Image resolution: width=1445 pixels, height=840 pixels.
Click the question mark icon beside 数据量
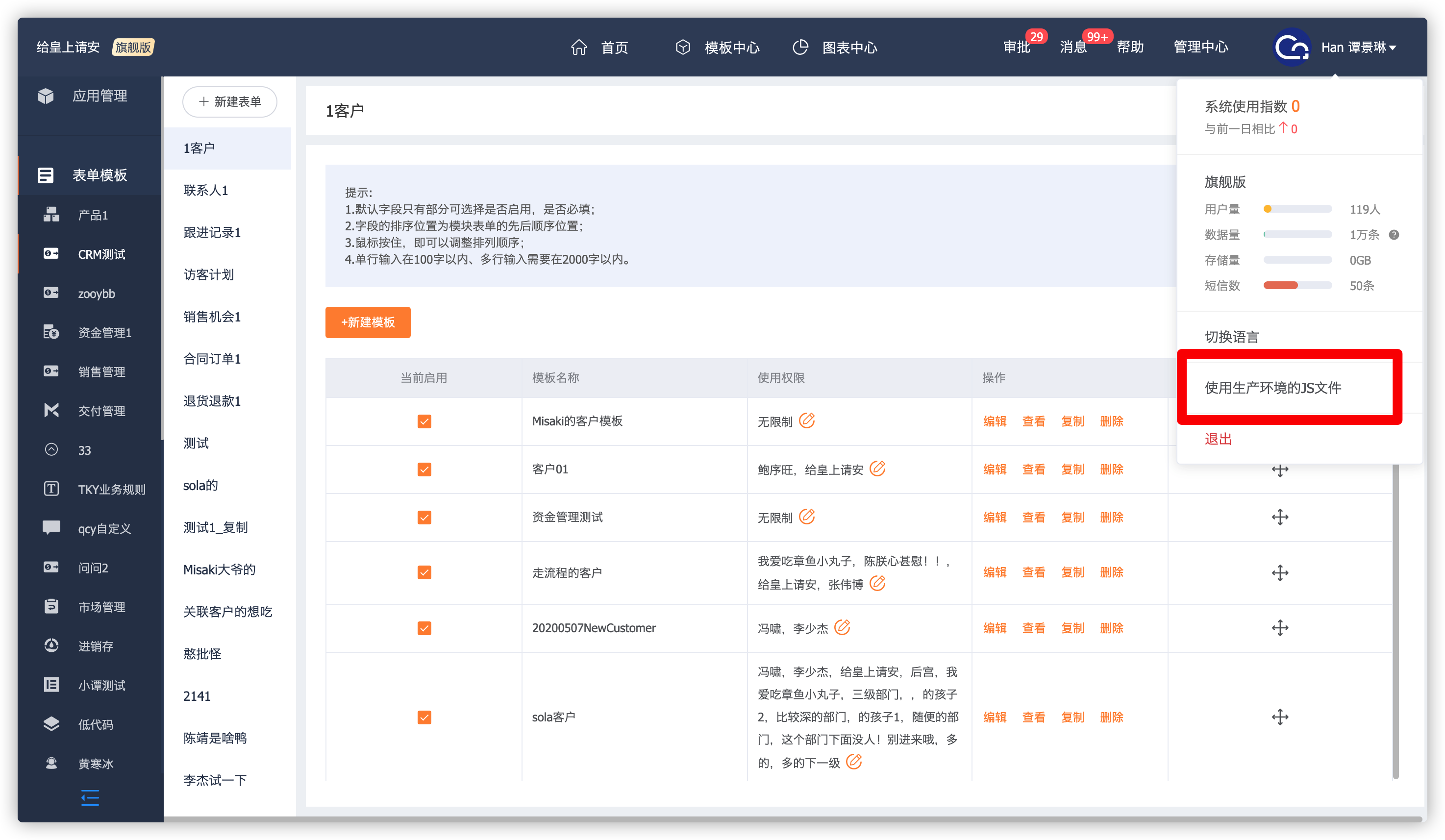click(1394, 235)
